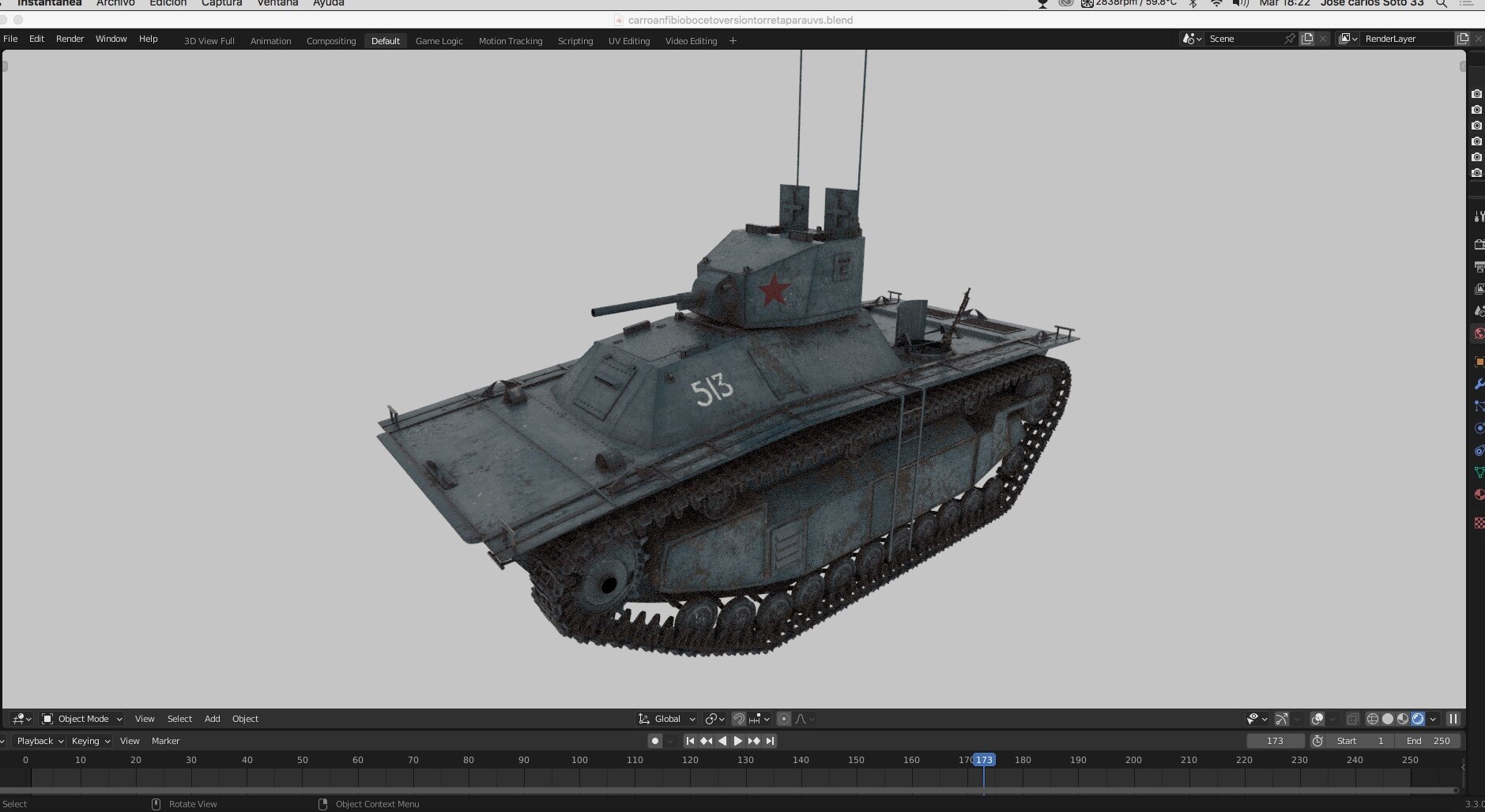1485x812 pixels.
Task: Play animation in reverse
Action: point(722,741)
